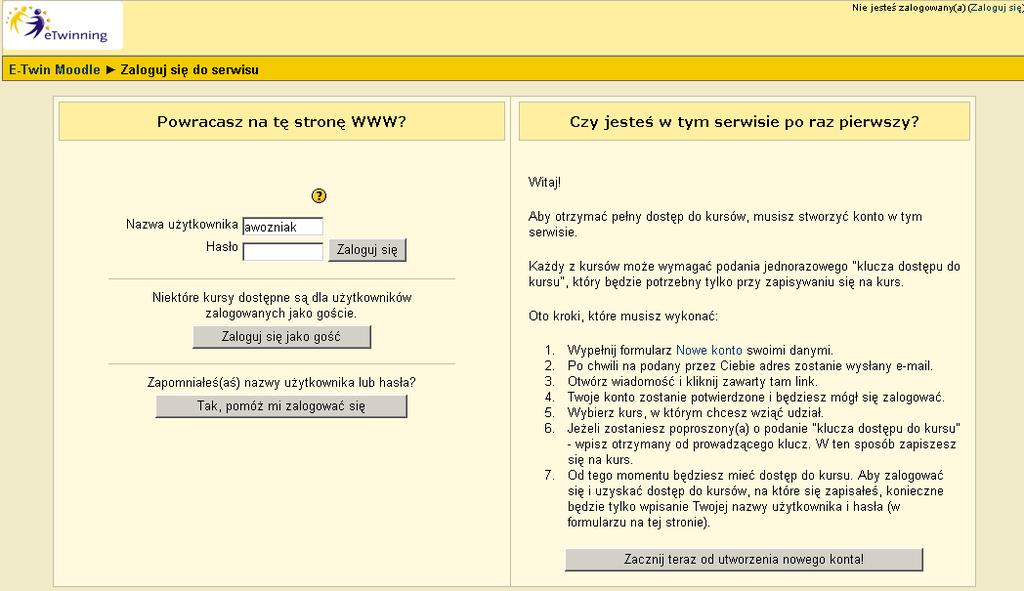Click heading Czy jesteś w tym serwisie po raz pierwszy?
The width and height of the screenshot is (1024, 591).
[x=744, y=121]
